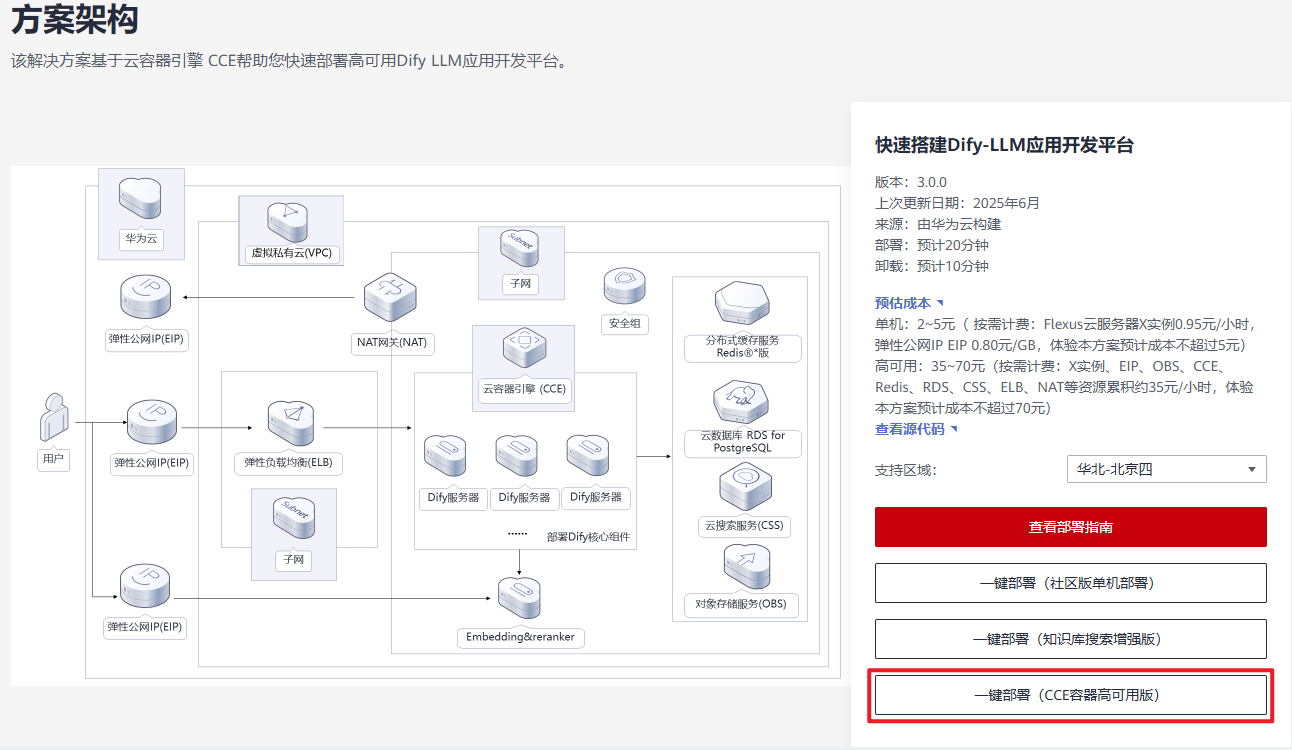Click the 虚拟私有云(VPC) label
Viewport: 1292px width, 750px height.
(x=291, y=253)
